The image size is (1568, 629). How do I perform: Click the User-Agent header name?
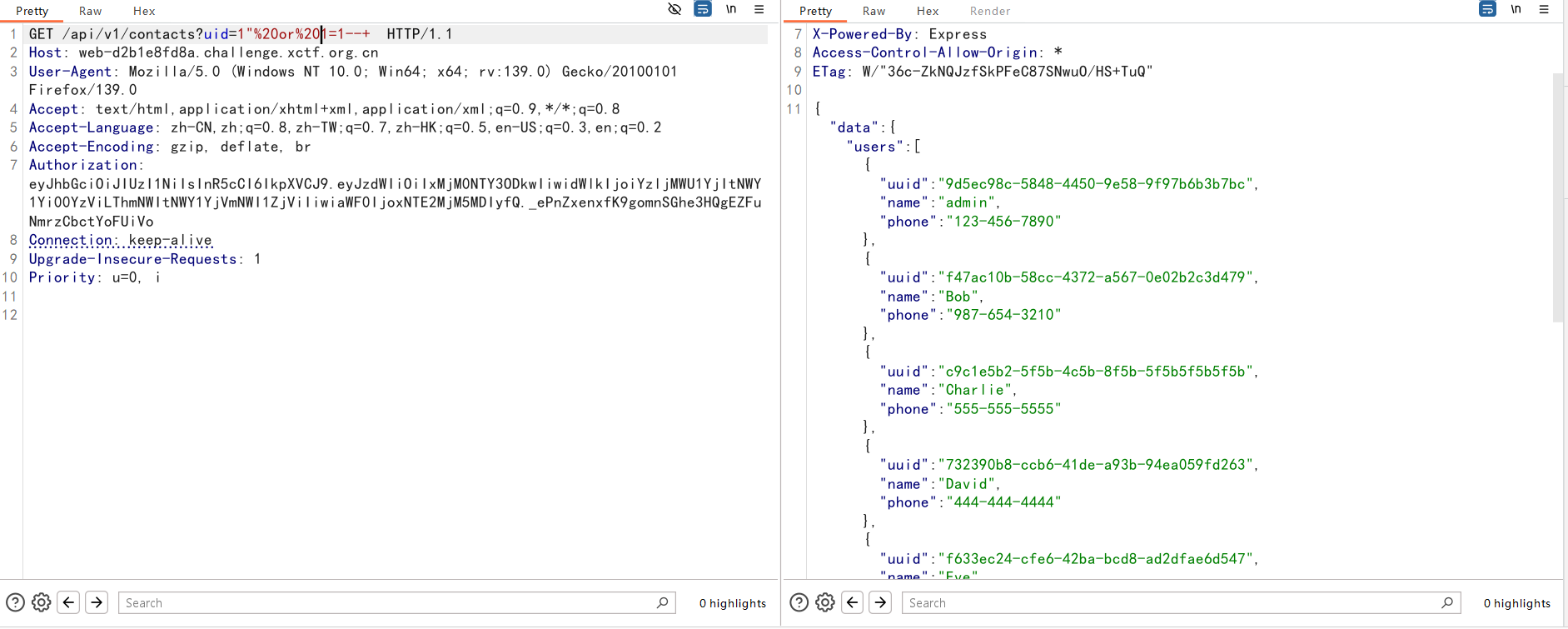click(70, 72)
